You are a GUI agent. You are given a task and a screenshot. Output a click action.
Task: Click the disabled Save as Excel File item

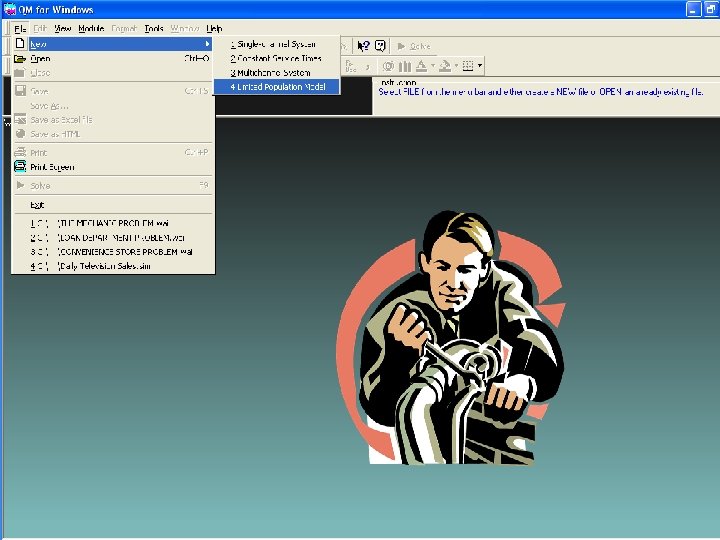(112, 119)
